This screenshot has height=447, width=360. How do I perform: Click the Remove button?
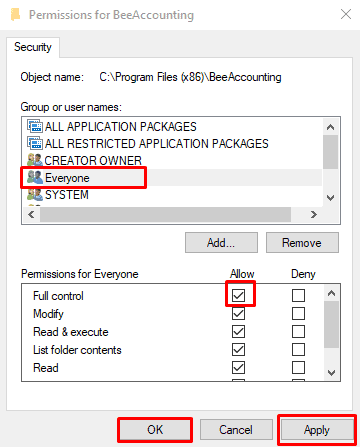(302, 243)
